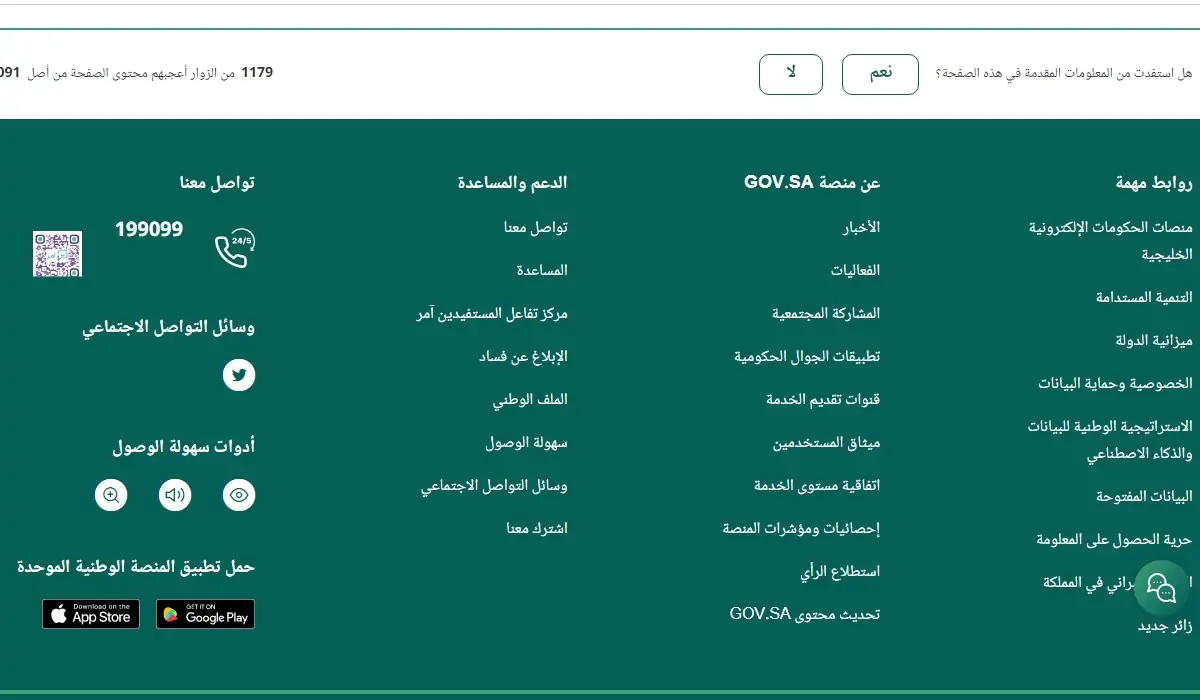Click the Twitter social media icon
This screenshot has width=1200, height=700.
click(239, 375)
